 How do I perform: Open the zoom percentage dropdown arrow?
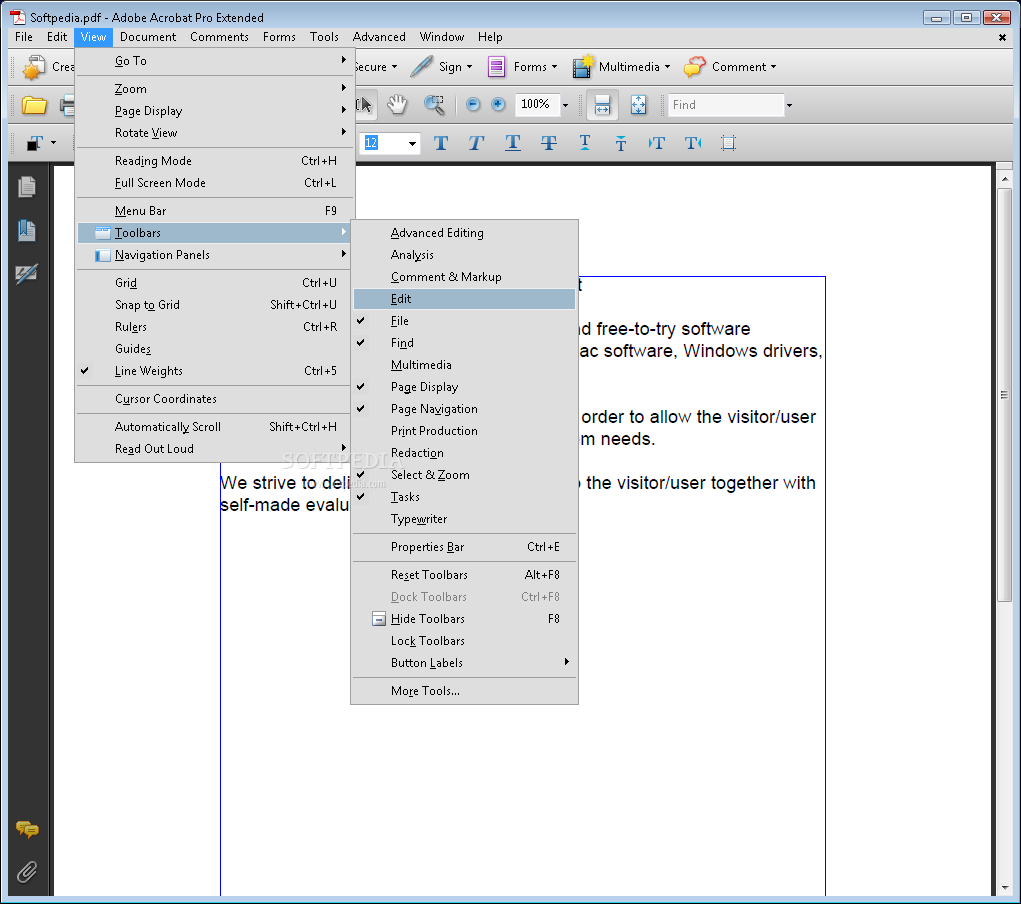[565, 105]
